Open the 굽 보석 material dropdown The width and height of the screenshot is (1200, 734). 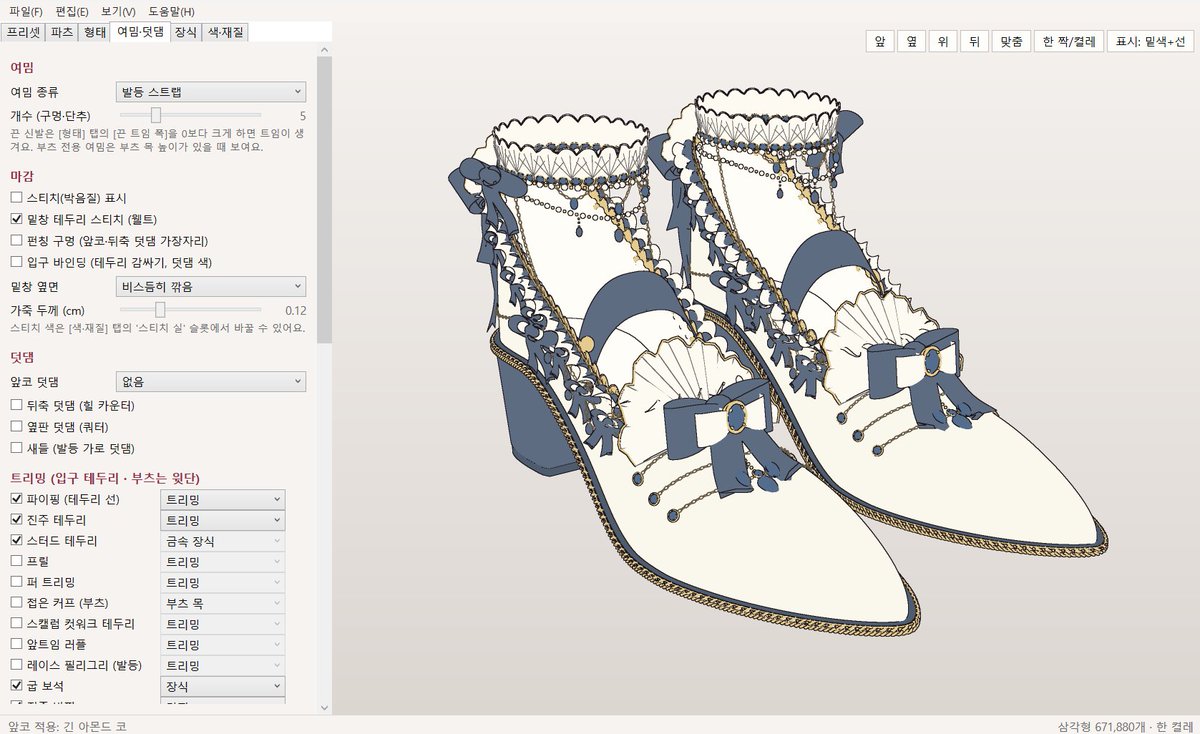coord(223,687)
